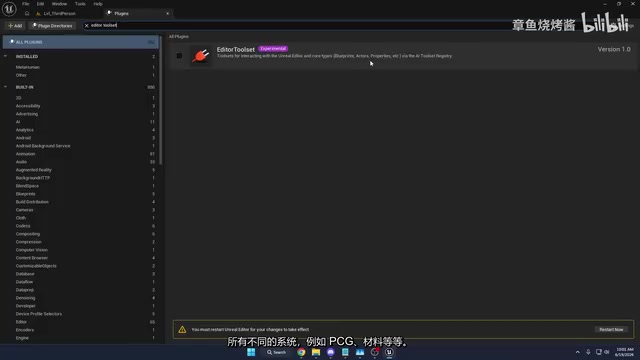The height and width of the screenshot is (360, 640).
Task: Close the Plugins tab
Action: [167, 13]
